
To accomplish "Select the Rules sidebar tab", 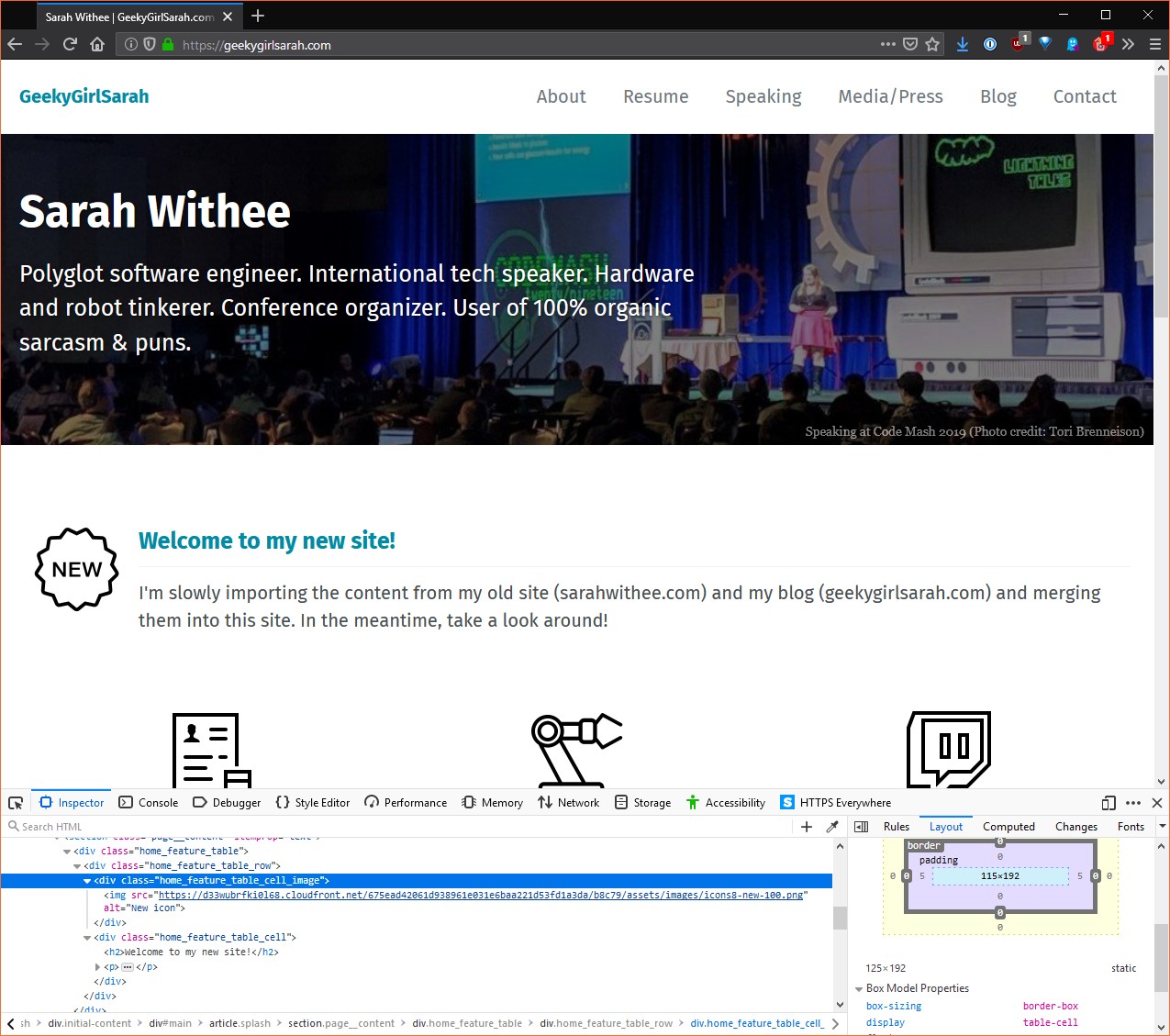I will [897, 827].
